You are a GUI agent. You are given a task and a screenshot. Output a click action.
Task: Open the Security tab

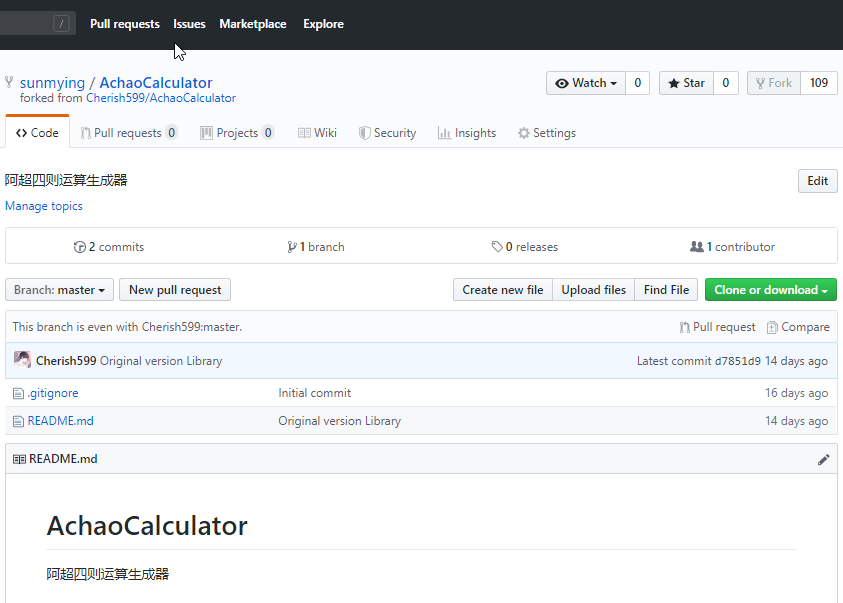click(387, 133)
